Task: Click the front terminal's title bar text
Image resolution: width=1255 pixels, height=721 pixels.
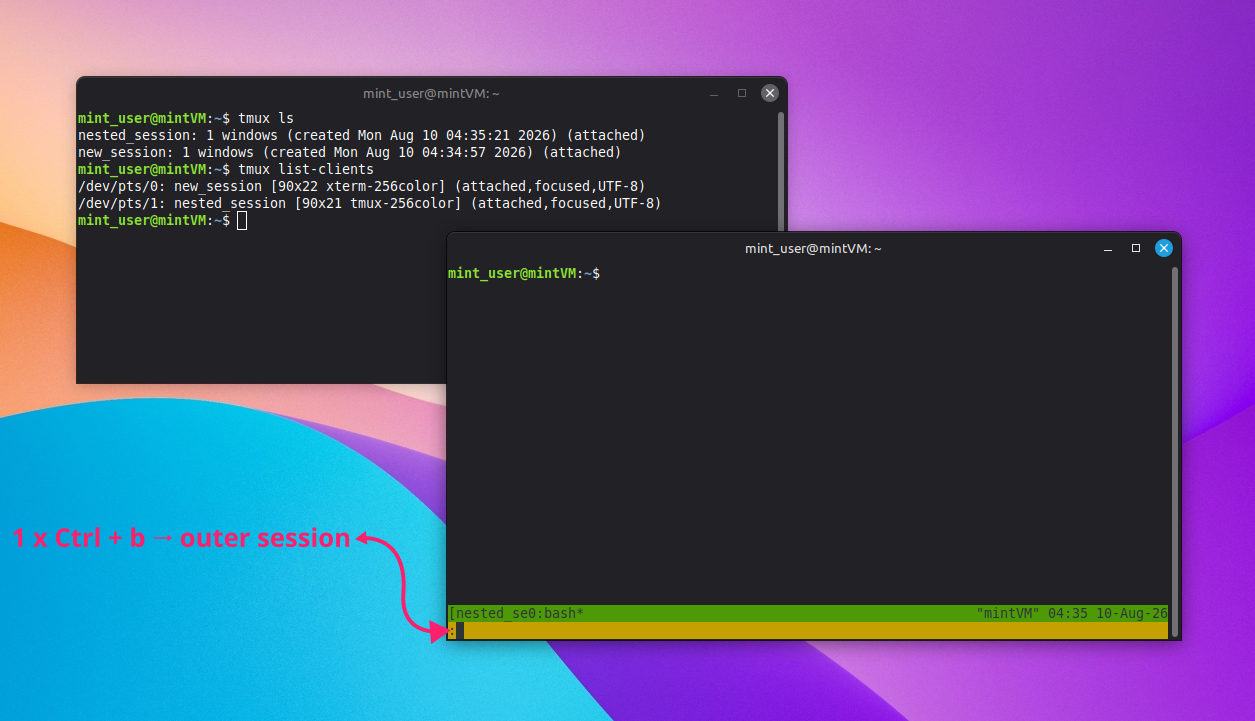Action: pos(813,248)
